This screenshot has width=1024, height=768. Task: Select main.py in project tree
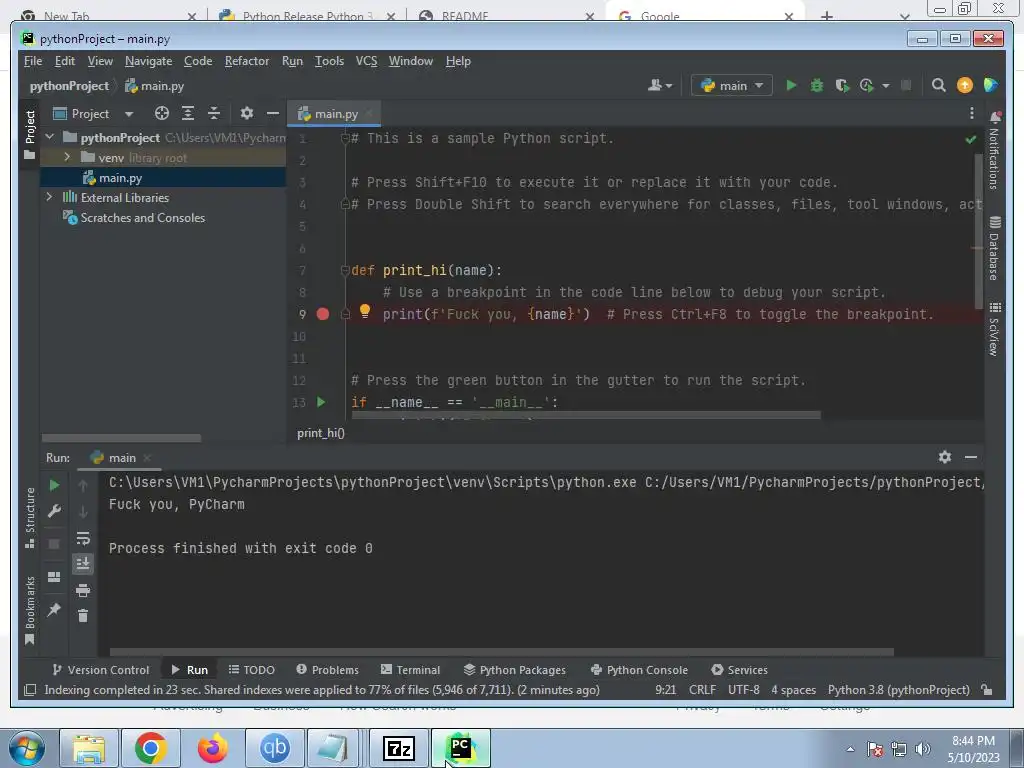163,178
